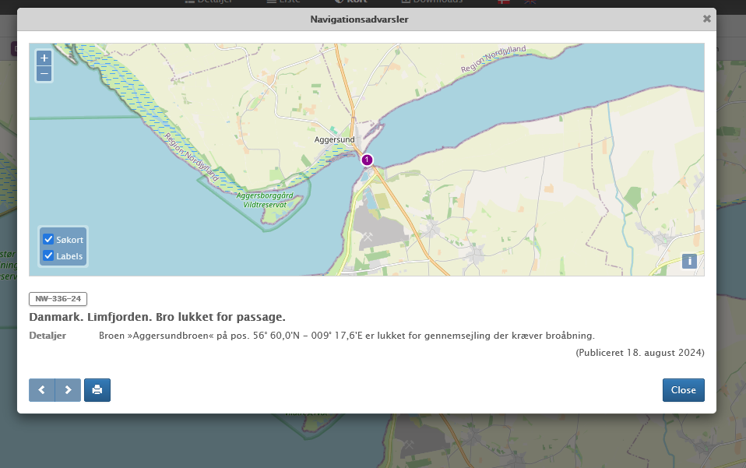Click the NW-336-24 warning badge
The width and height of the screenshot is (746, 468).
coord(58,299)
